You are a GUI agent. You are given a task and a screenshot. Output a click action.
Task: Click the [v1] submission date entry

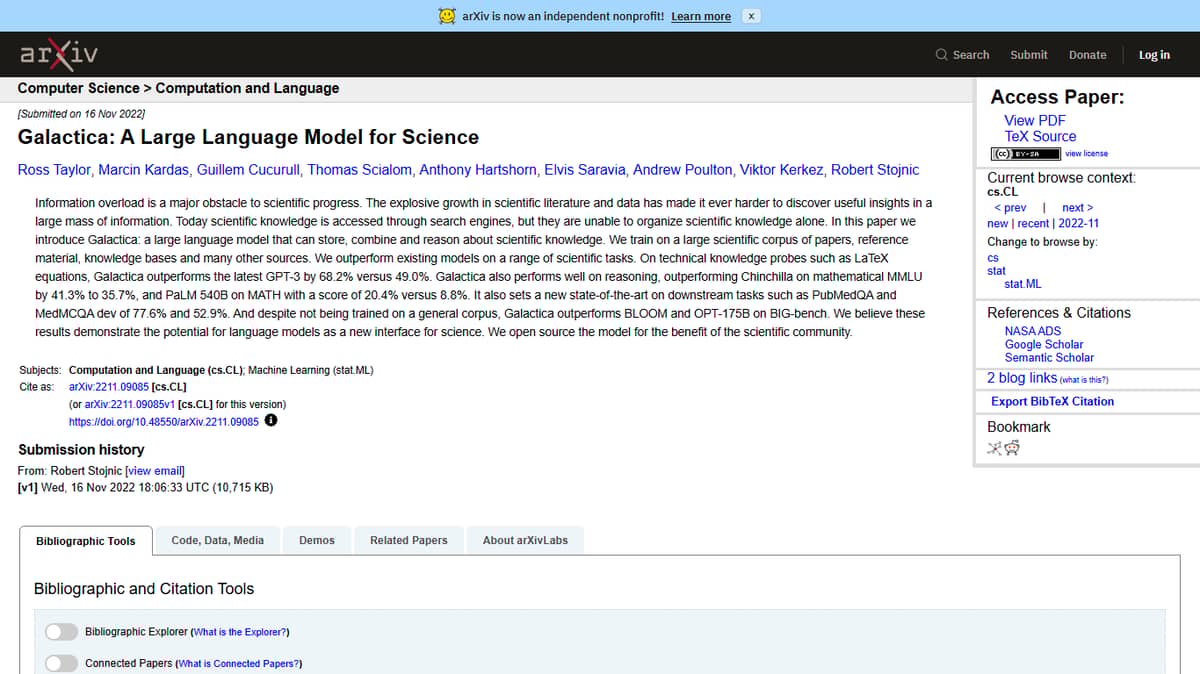point(145,488)
